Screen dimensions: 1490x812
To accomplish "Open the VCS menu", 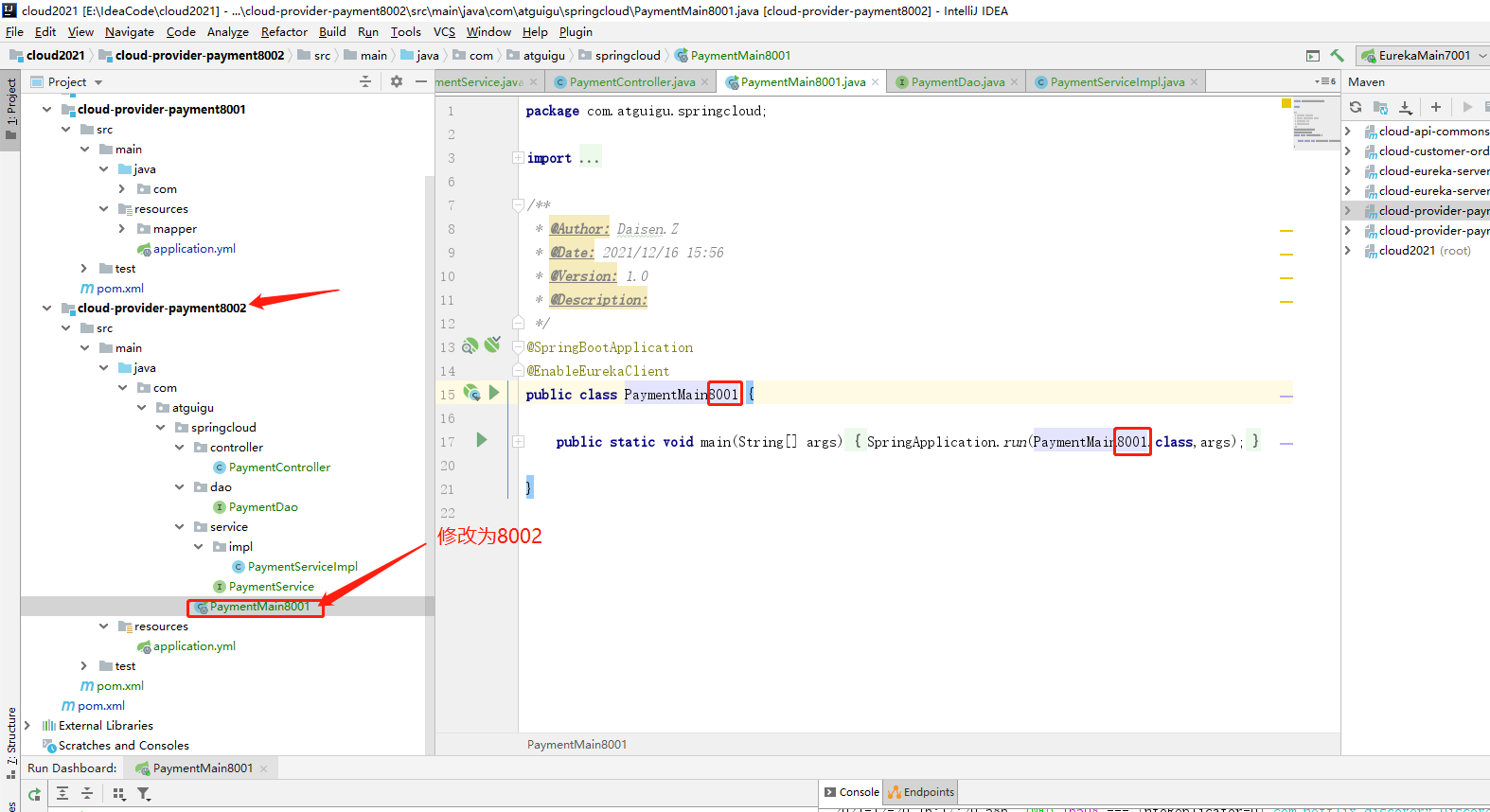I will pos(444,31).
